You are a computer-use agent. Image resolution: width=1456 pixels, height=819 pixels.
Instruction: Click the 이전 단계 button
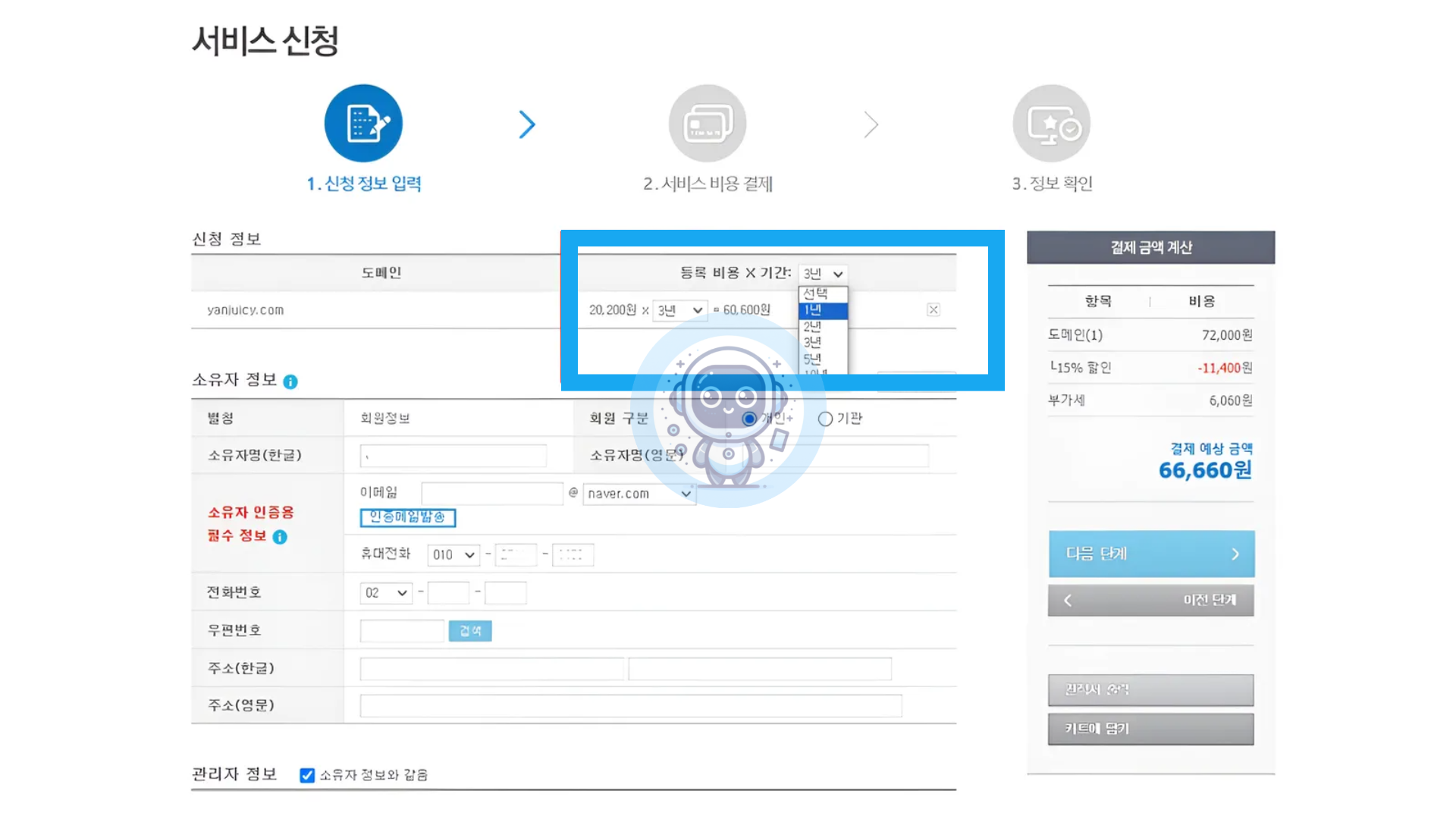tap(1151, 600)
